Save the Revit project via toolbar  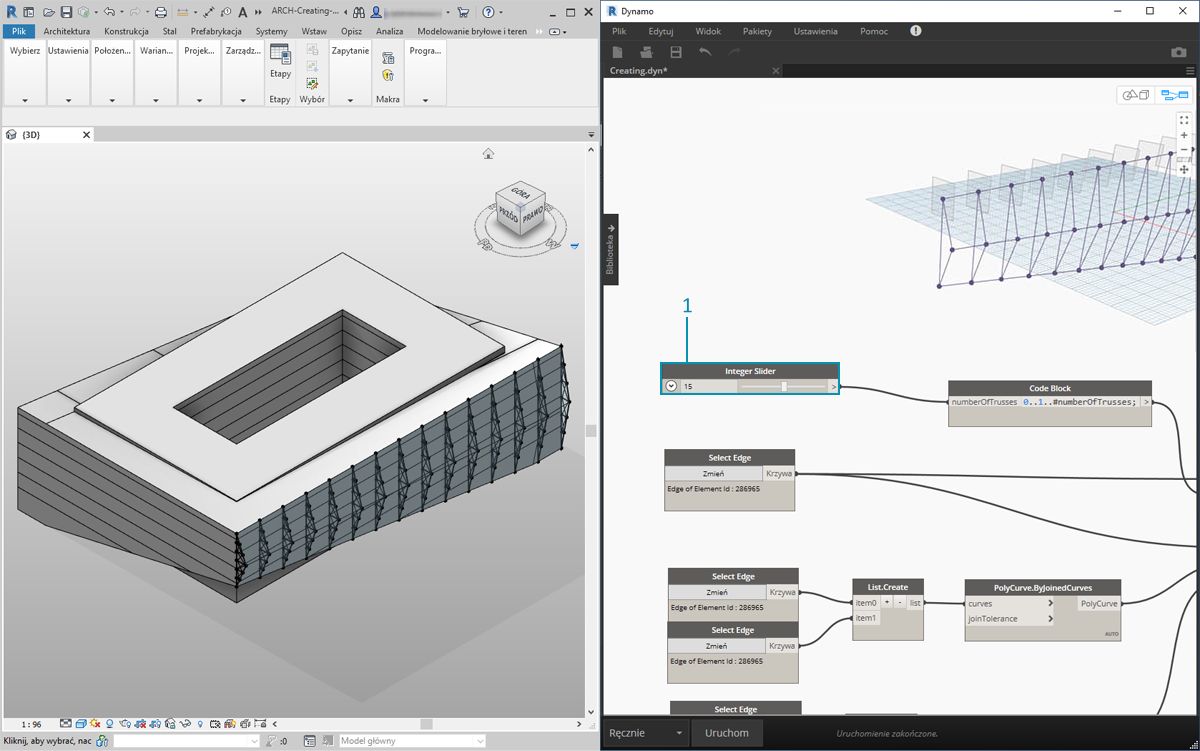pyautogui.click(x=66, y=12)
